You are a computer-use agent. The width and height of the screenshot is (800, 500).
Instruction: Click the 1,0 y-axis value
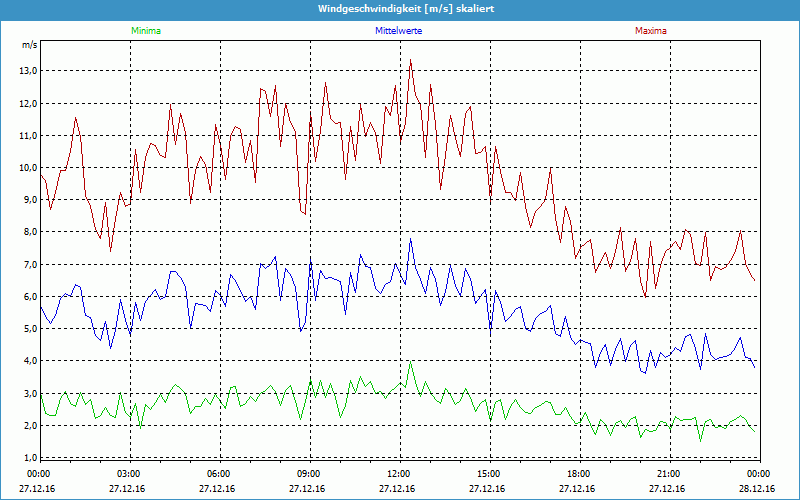pyautogui.click(x=30, y=458)
